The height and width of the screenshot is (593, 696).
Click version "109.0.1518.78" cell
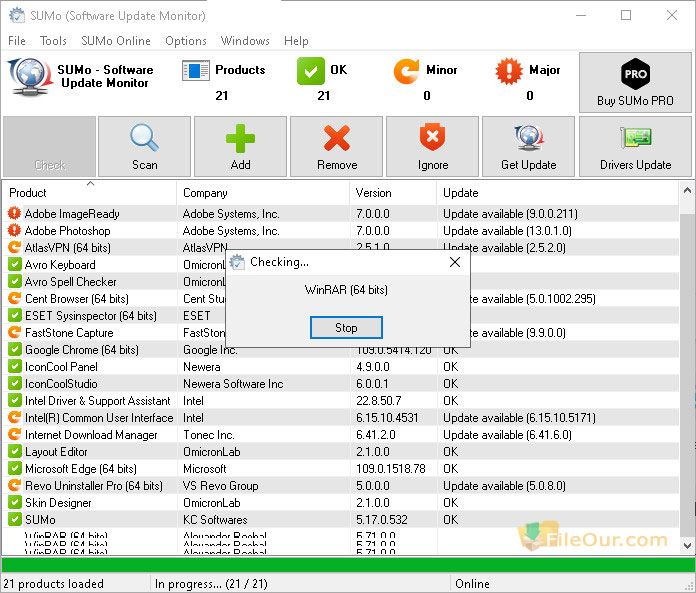click(391, 468)
